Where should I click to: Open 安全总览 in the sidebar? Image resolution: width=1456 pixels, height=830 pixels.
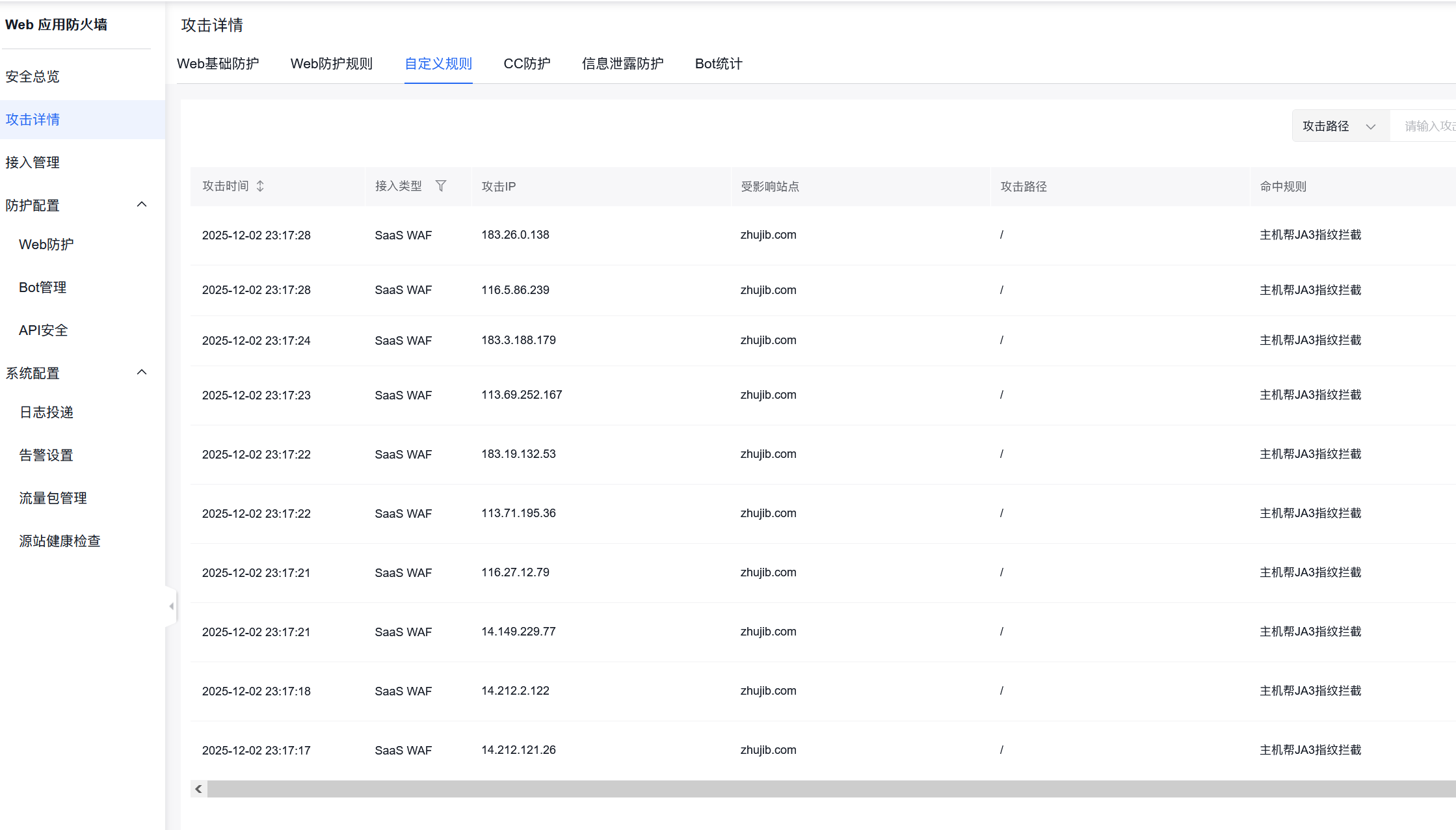(33, 77)
